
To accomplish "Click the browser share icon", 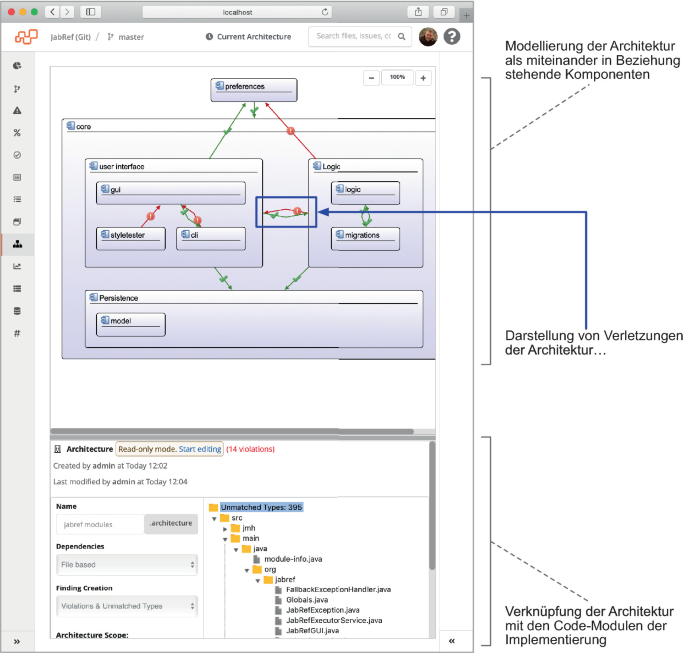I will [417, 11].
